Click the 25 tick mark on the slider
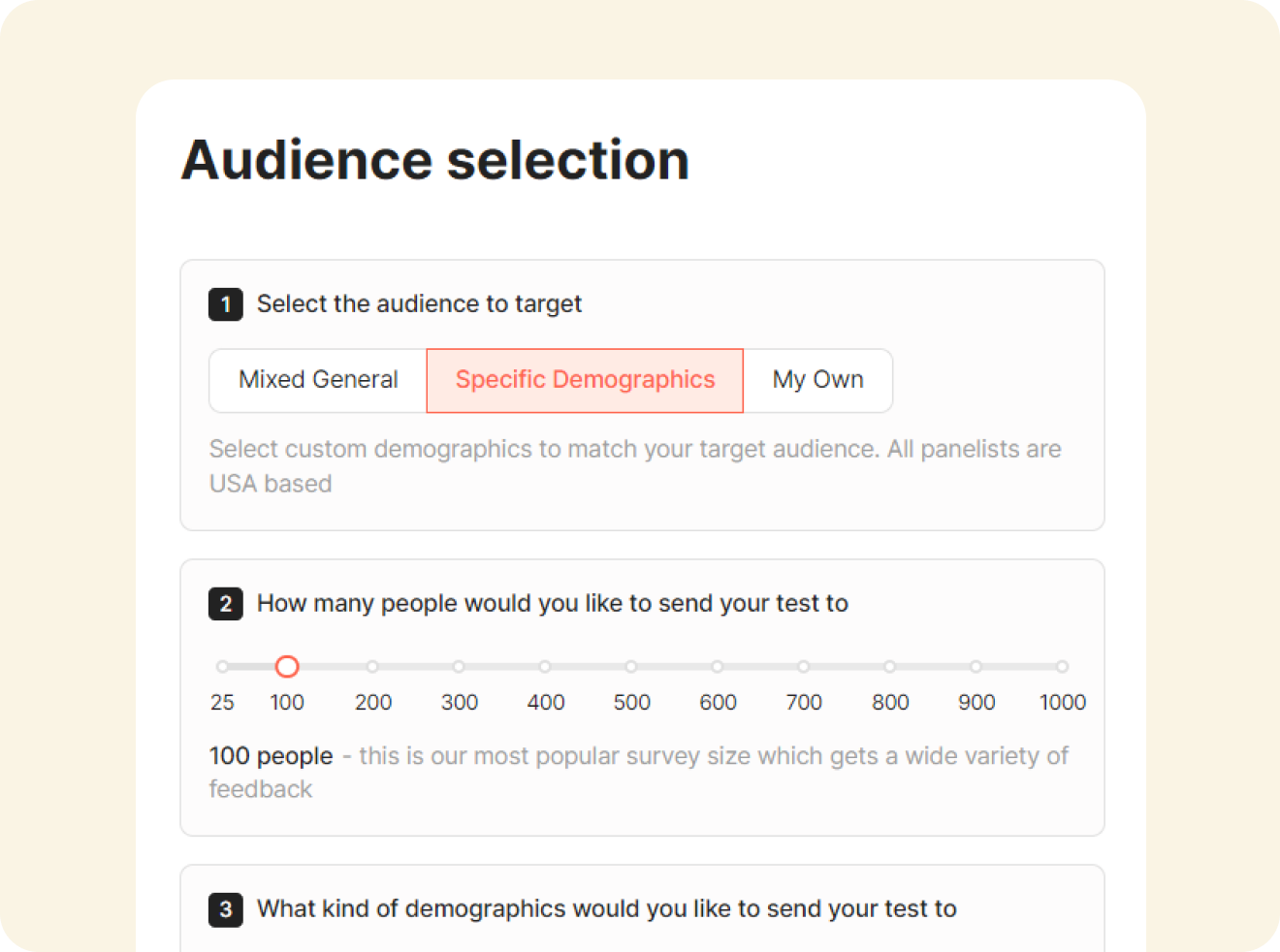This screenshot has height=952, width=1280. click(x=222, y=666)
